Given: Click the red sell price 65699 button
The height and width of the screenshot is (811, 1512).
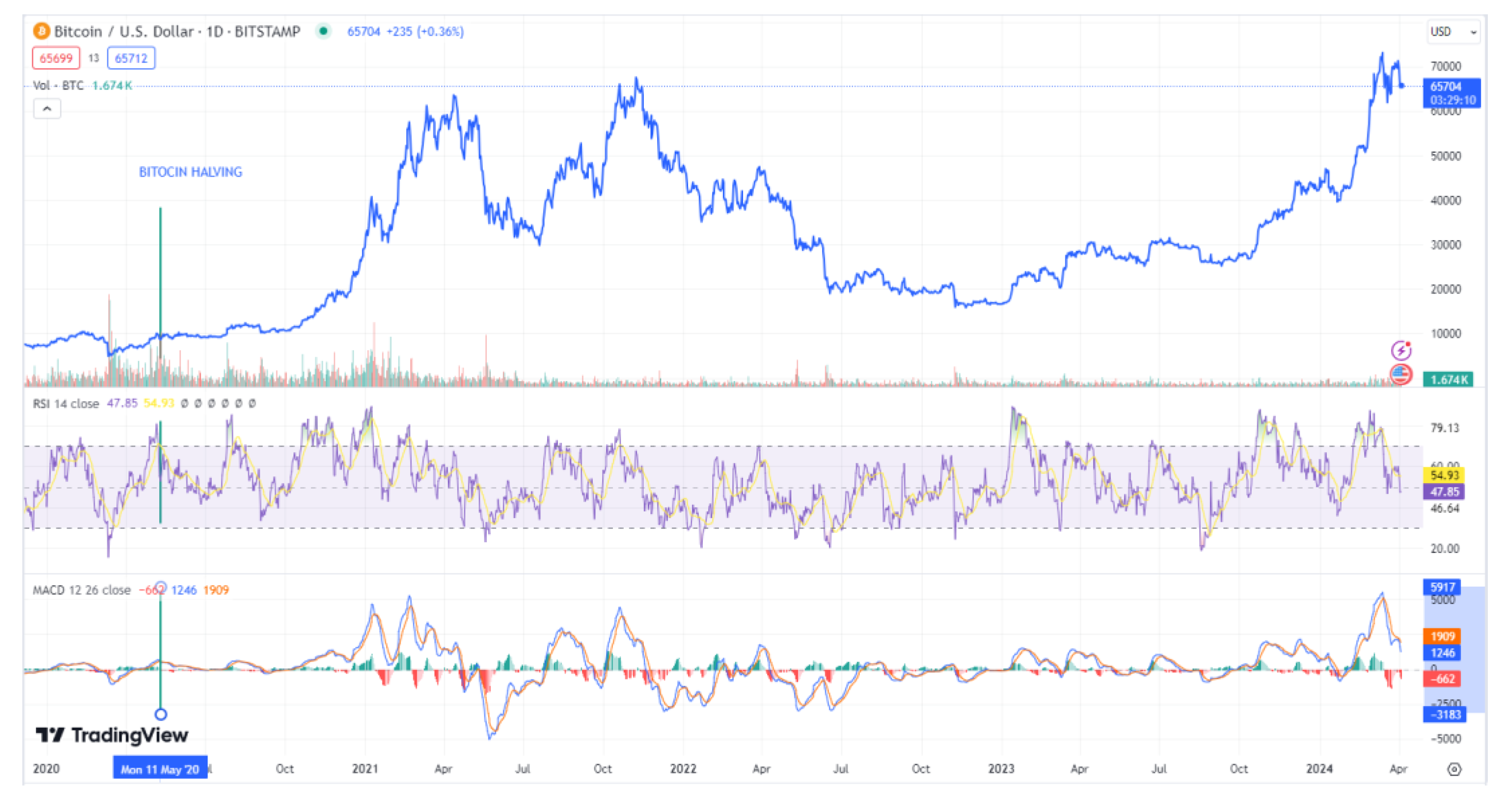Looking at the screenshot, I should [56, 58].
